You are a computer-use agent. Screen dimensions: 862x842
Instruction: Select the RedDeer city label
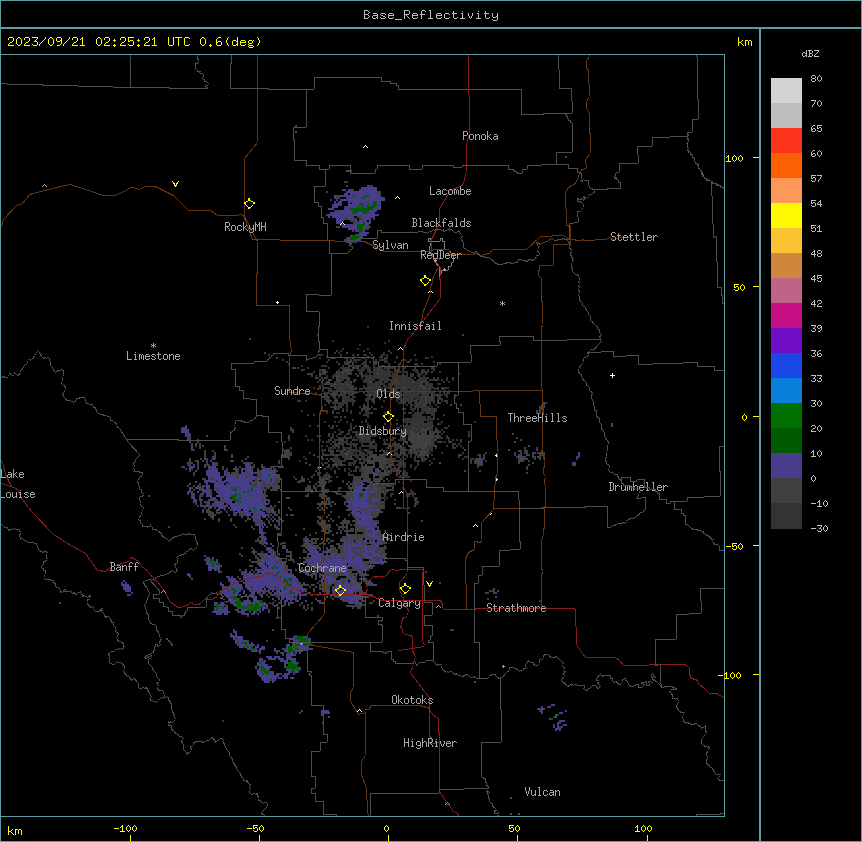click(x=440, y=255)
